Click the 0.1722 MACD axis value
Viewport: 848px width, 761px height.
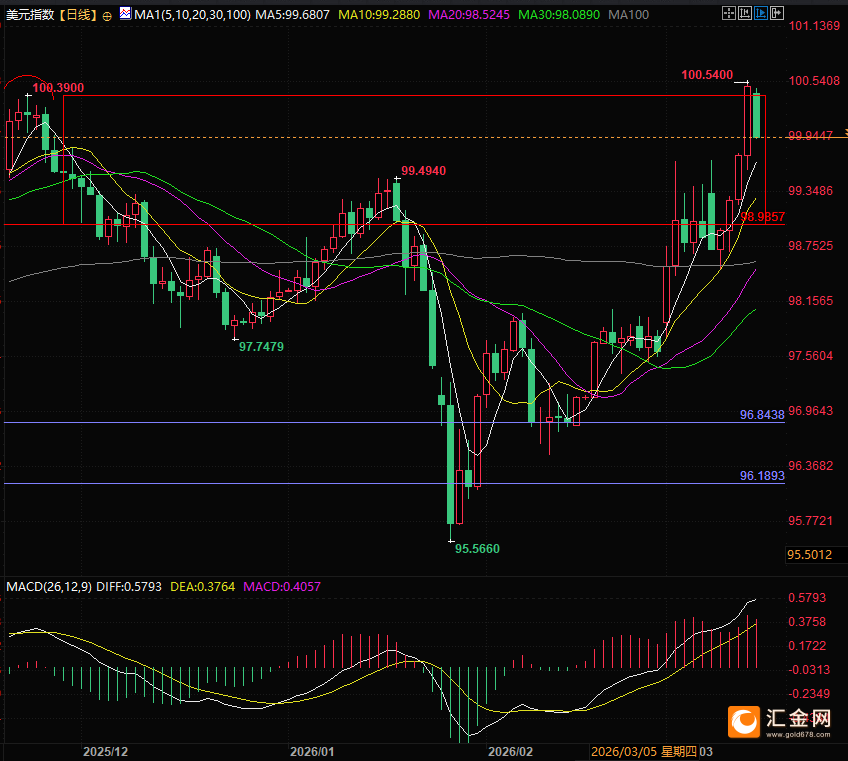[807, 646]
